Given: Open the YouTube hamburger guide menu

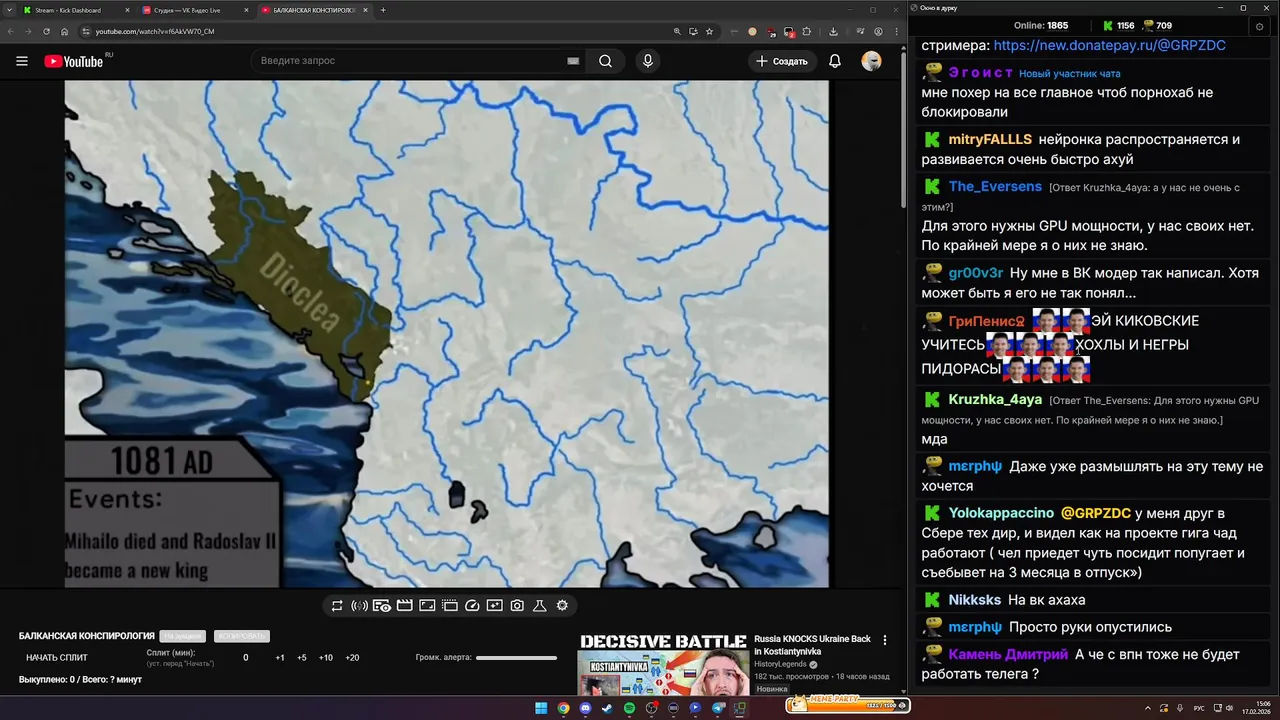Looking at the screenshot, I should click(22, 61).
